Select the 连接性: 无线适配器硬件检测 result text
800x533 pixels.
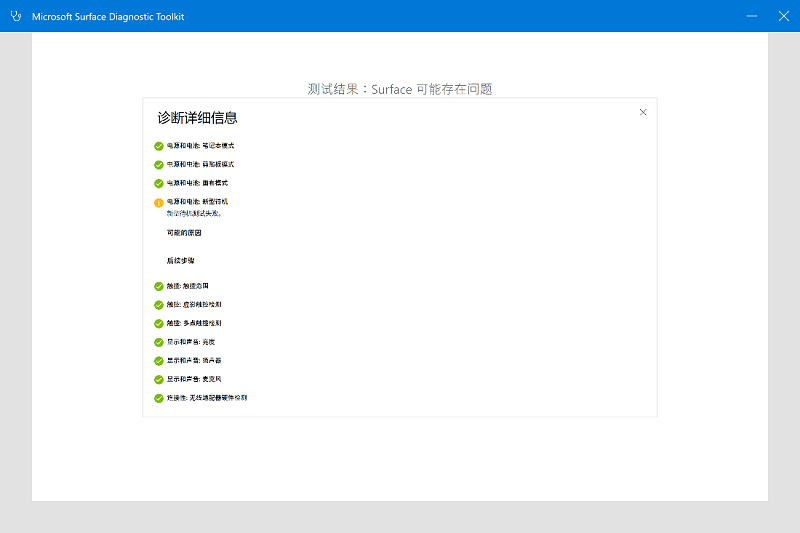tap(207, 398)
